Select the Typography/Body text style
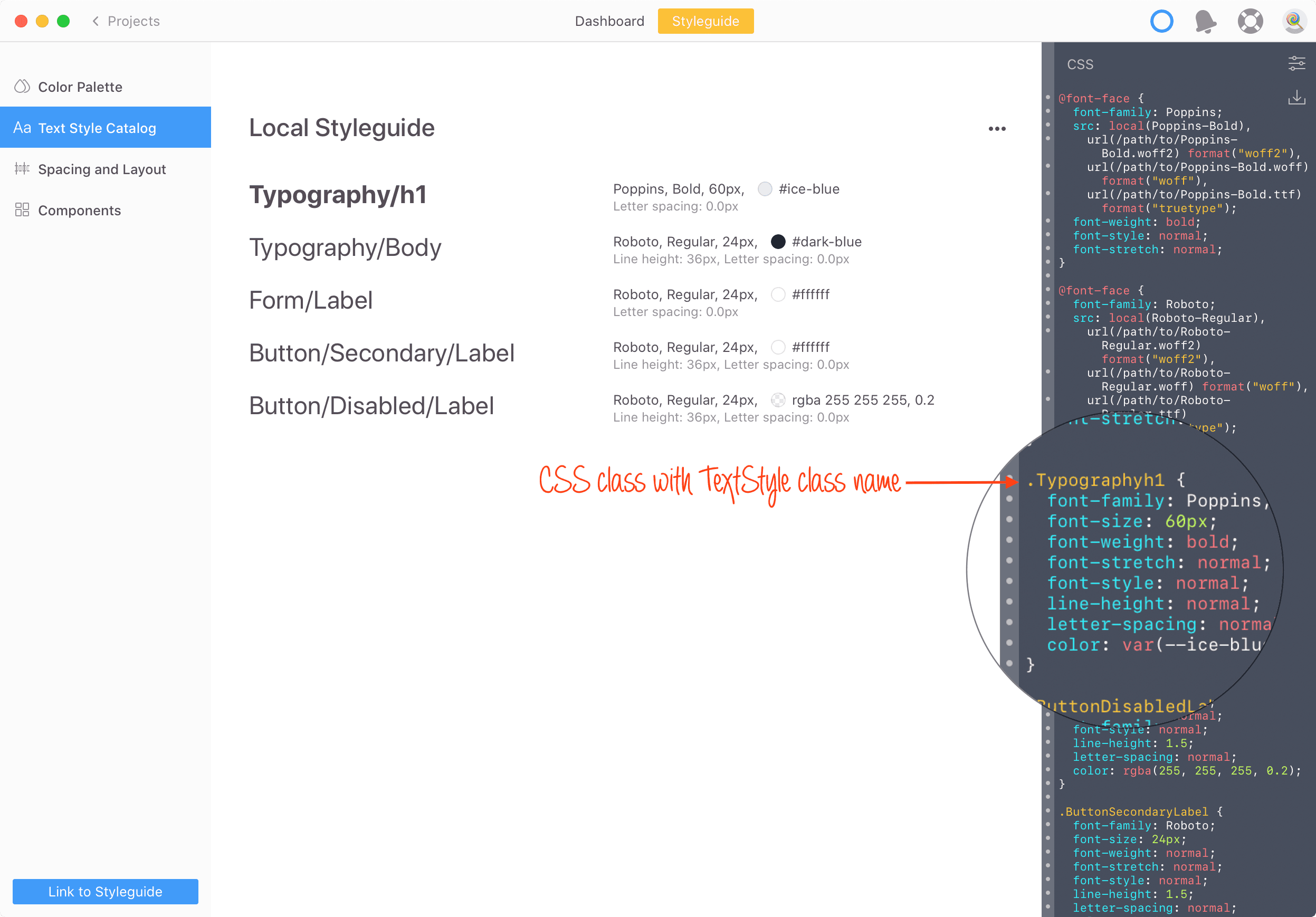This screenshot has height=917, width=1316. pyautogui.click(x=345, y=247)
